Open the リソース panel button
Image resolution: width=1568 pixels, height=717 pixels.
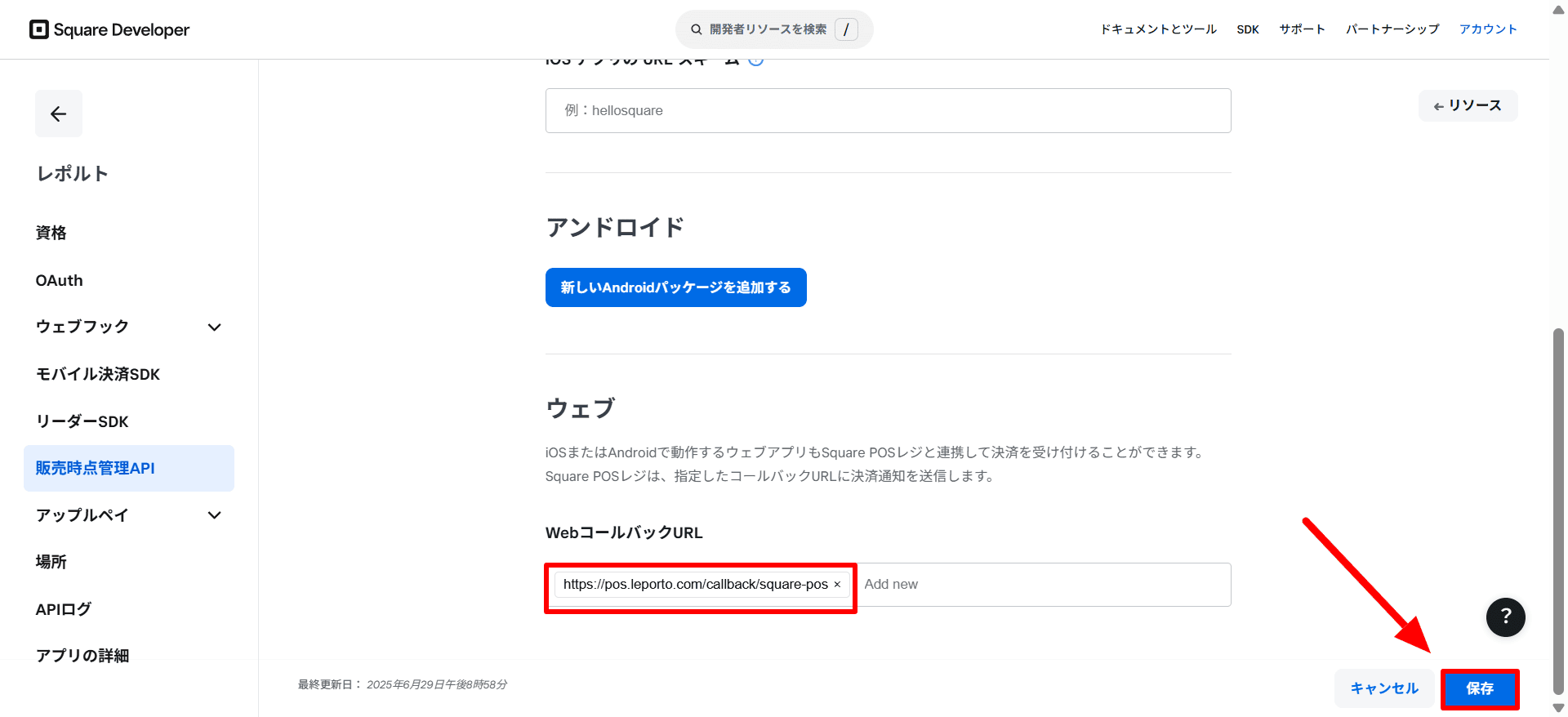(1468, 105)
